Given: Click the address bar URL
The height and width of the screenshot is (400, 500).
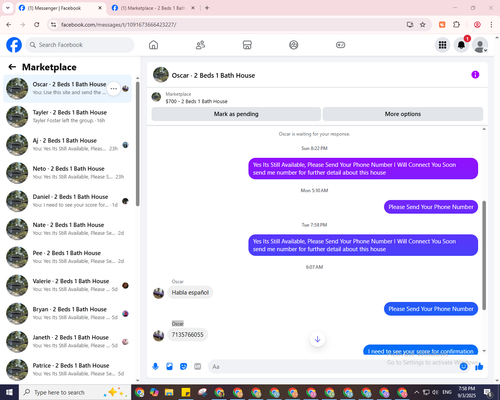Looking at the screenshot, I should [x=119, y=25].
